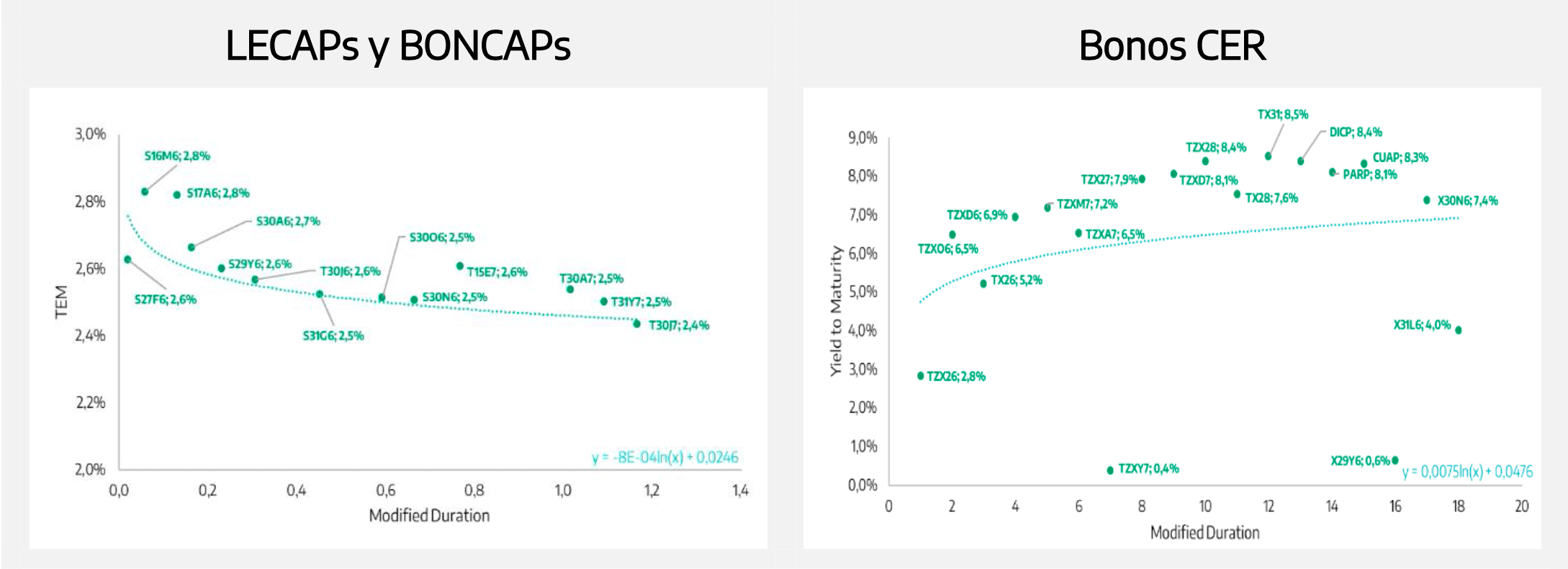Viewport: 1568px width, 569px height.
Task: Select the TZX26 data point
Action: click(921, 376)
